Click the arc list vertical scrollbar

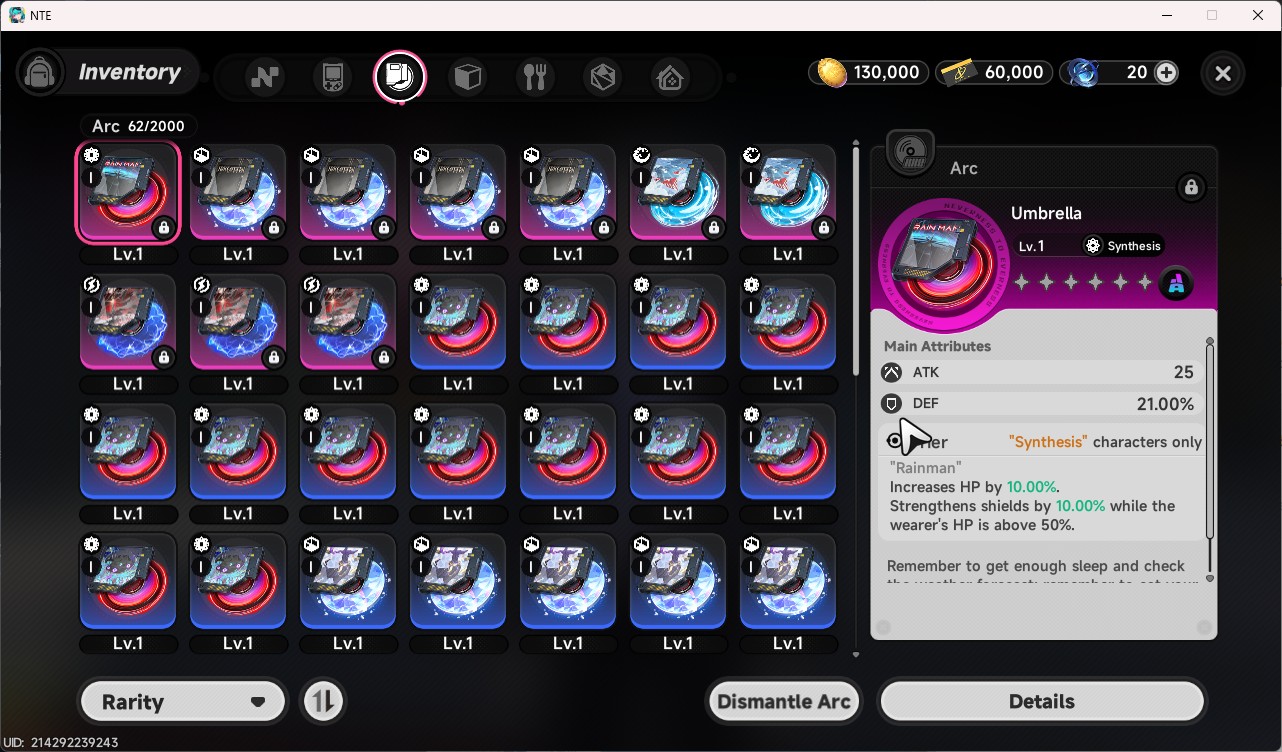[x=856, y=258]
